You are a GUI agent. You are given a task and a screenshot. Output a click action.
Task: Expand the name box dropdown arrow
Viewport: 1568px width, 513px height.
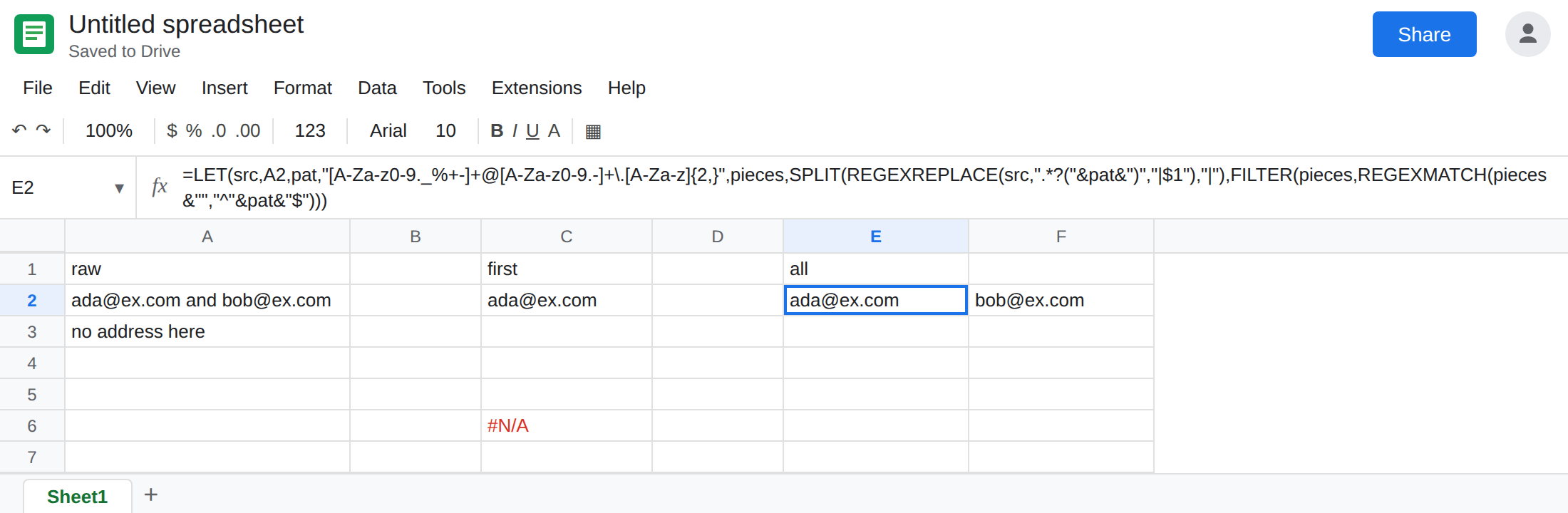pyautogui.click(x=119, y=188)
